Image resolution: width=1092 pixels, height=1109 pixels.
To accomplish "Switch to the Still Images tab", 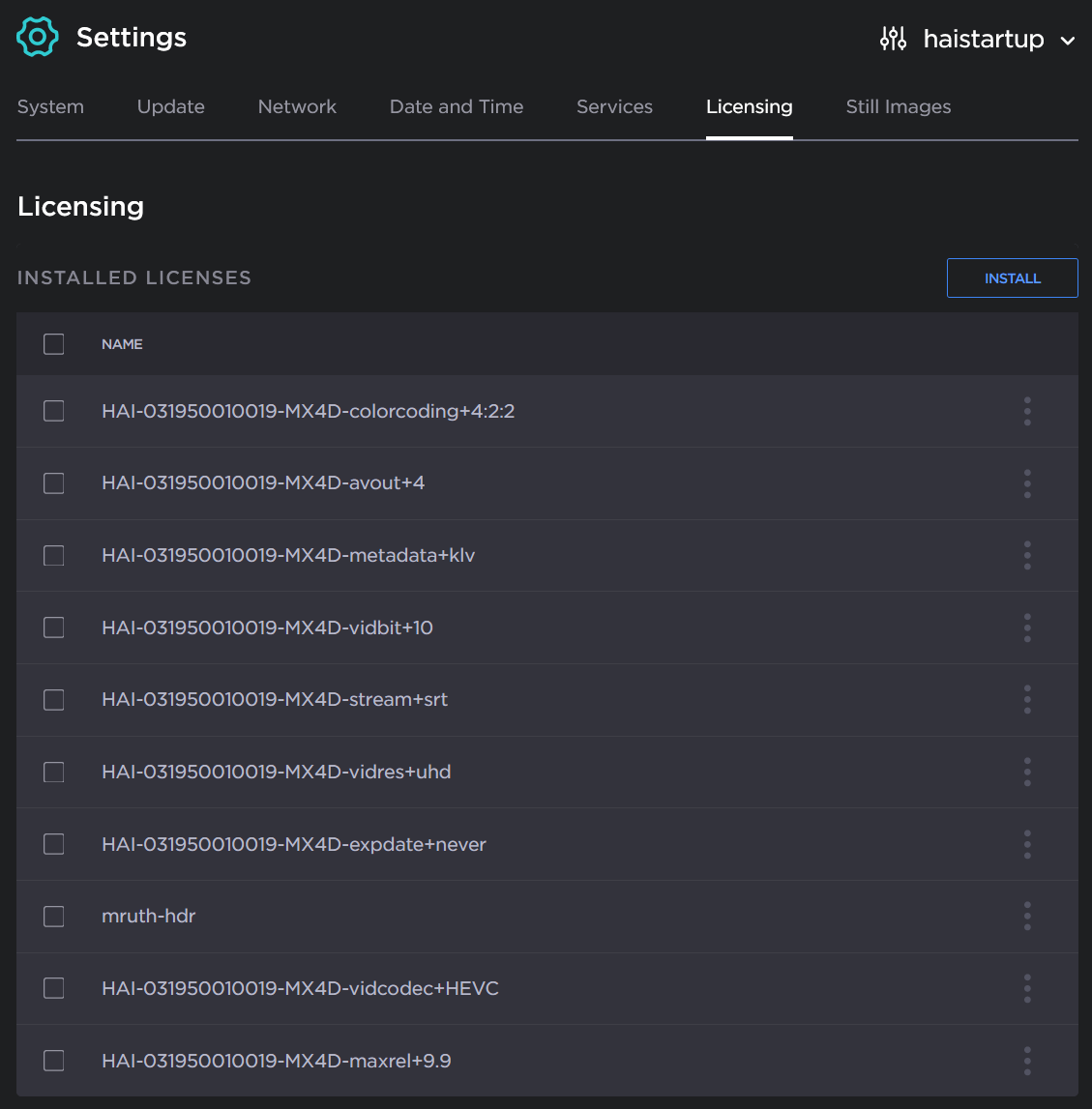I will [x=898, y=106].
